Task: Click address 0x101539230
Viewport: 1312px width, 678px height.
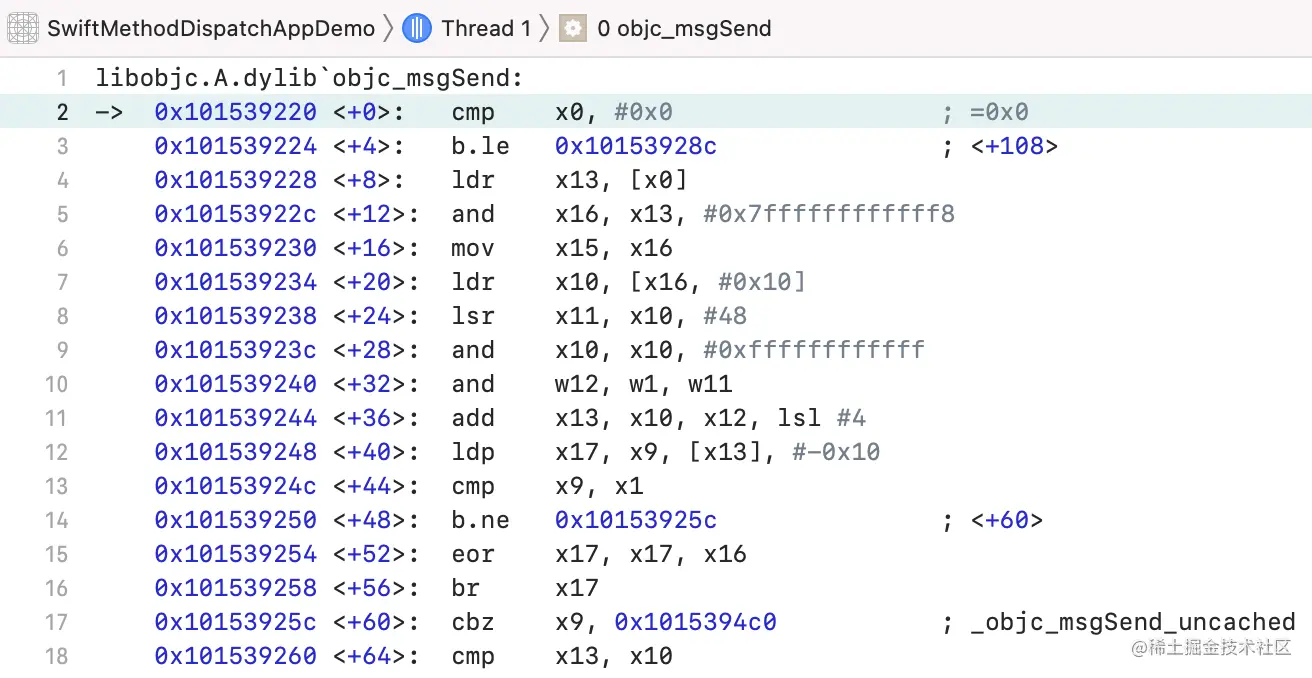Action: [x=236, y=248]
